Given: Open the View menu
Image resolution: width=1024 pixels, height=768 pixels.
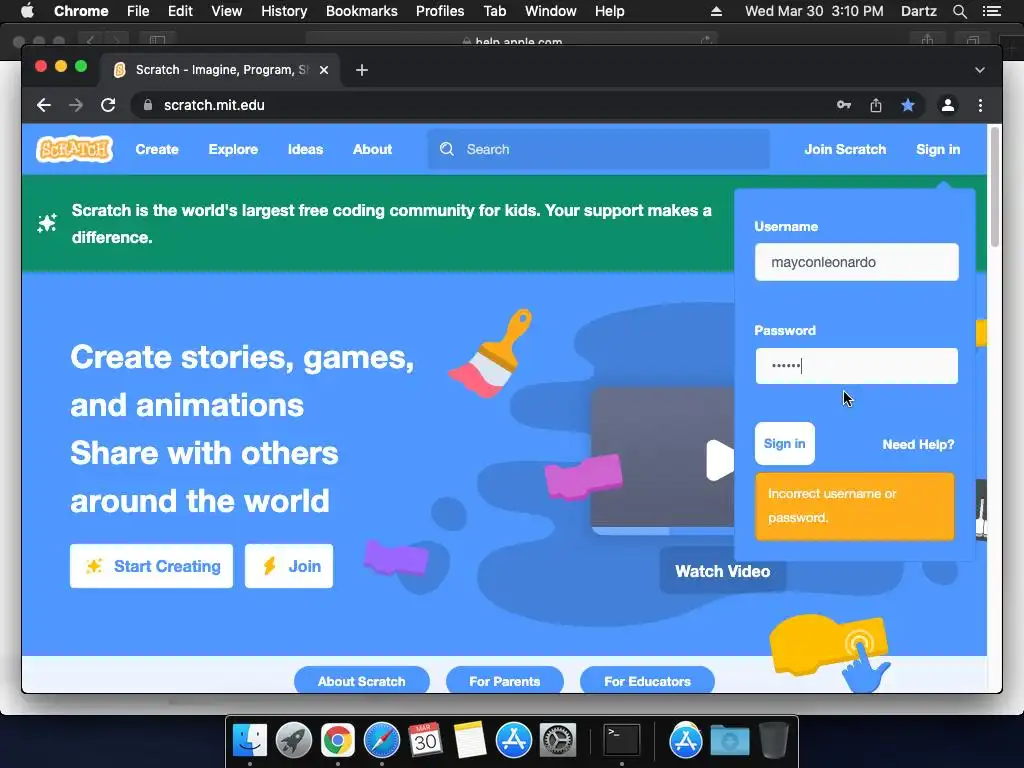Looking at the screenshot, I should point(227,11).
